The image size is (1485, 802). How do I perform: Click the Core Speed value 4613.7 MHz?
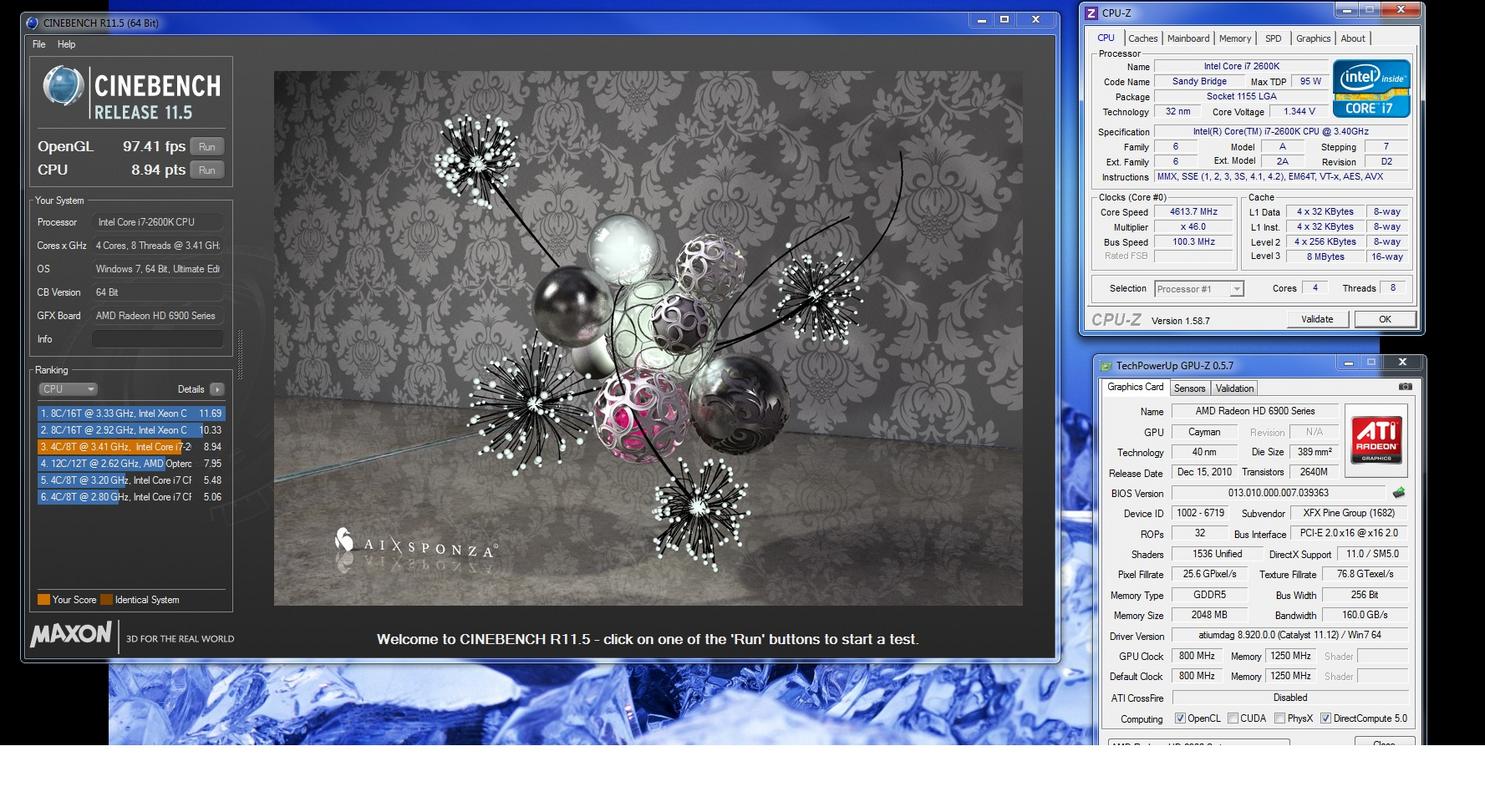tap(1192, 212)
